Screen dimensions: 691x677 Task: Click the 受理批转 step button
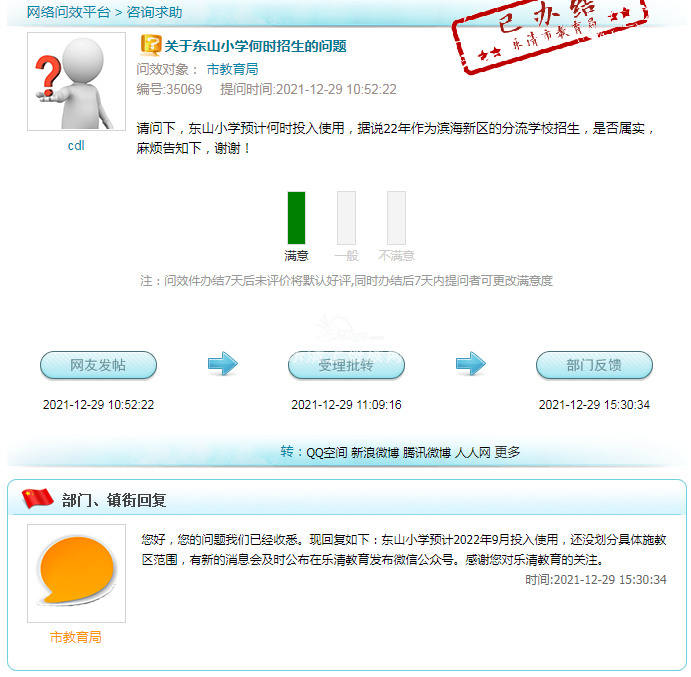point(346,365)
